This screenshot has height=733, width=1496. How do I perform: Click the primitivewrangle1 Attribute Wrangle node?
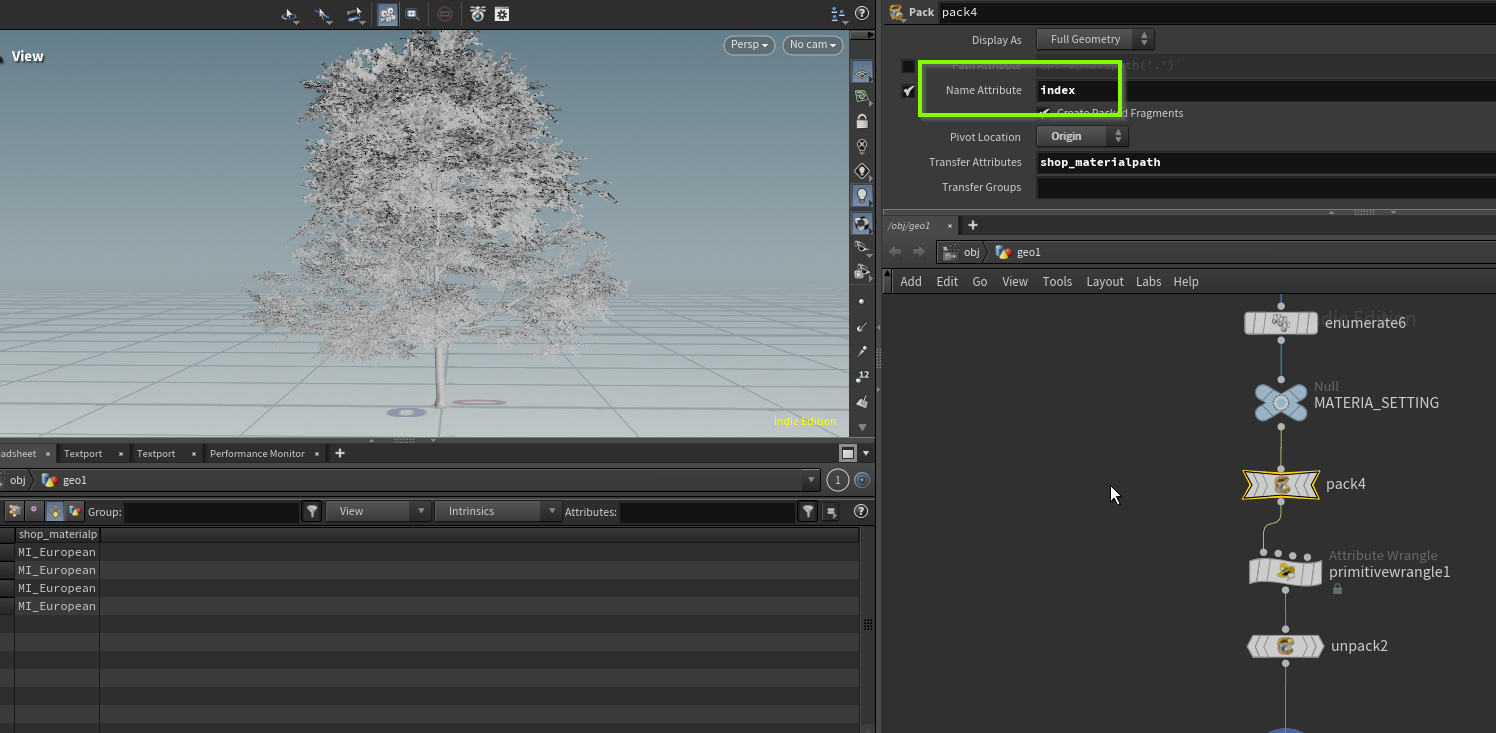(1285, 572)
